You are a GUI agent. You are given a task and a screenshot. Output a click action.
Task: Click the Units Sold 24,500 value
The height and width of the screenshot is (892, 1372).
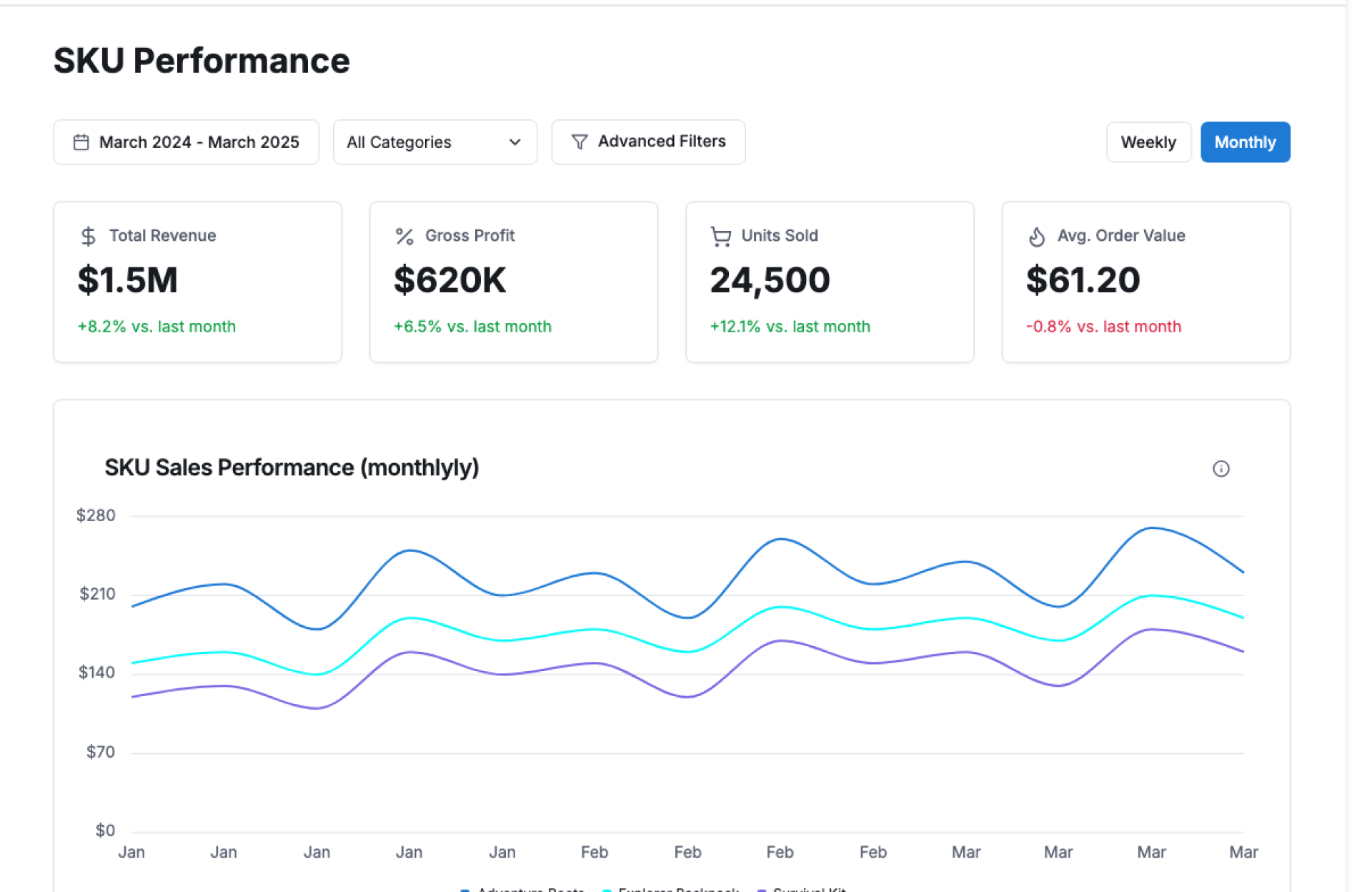coord(770,279)
